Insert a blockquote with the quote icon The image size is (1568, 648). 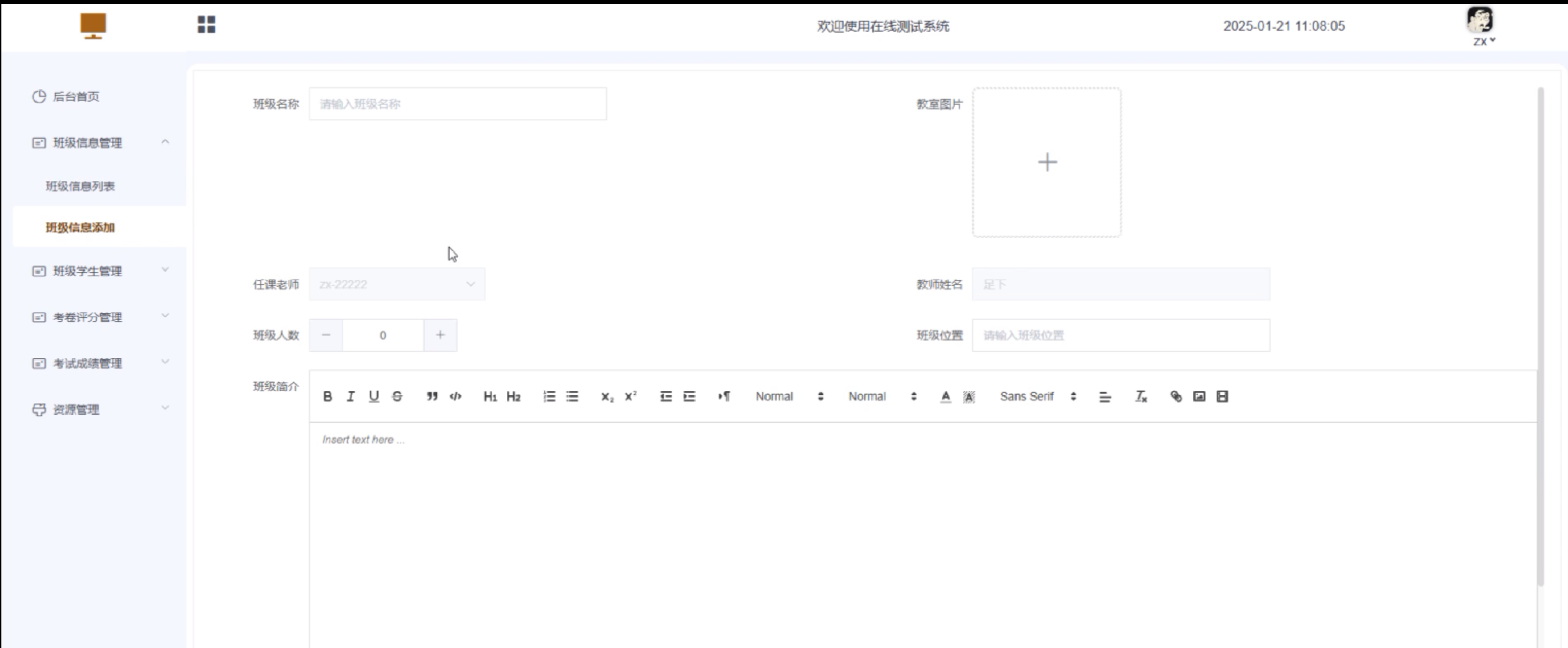point(432,397)
